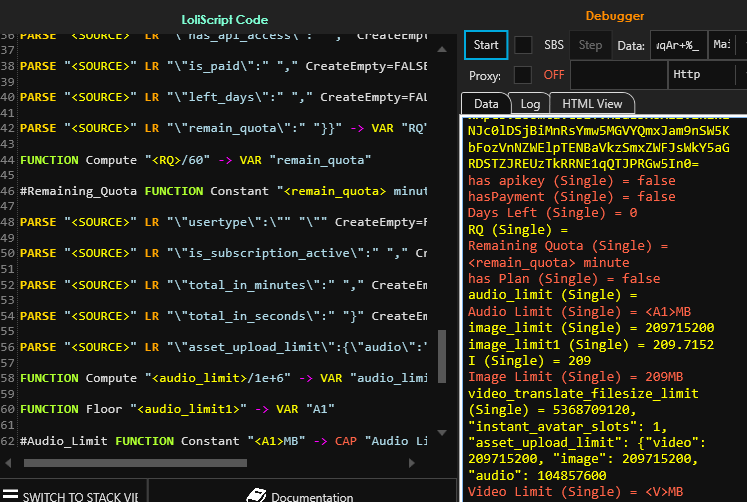This screenshot has height=502, width=747.
Task: Click the line 56 asset_upload_limit PARSE statement
Action: pos(223,347)
